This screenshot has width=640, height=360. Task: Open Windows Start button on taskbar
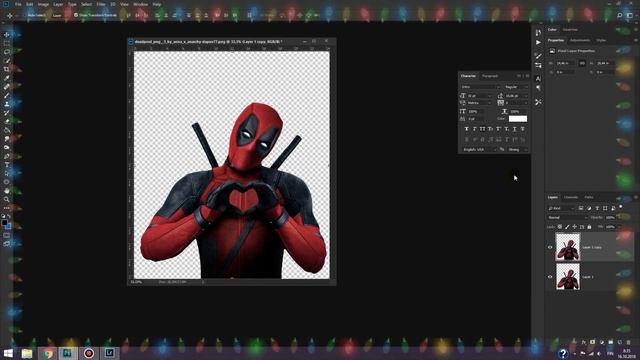click(x=8, y=353)
